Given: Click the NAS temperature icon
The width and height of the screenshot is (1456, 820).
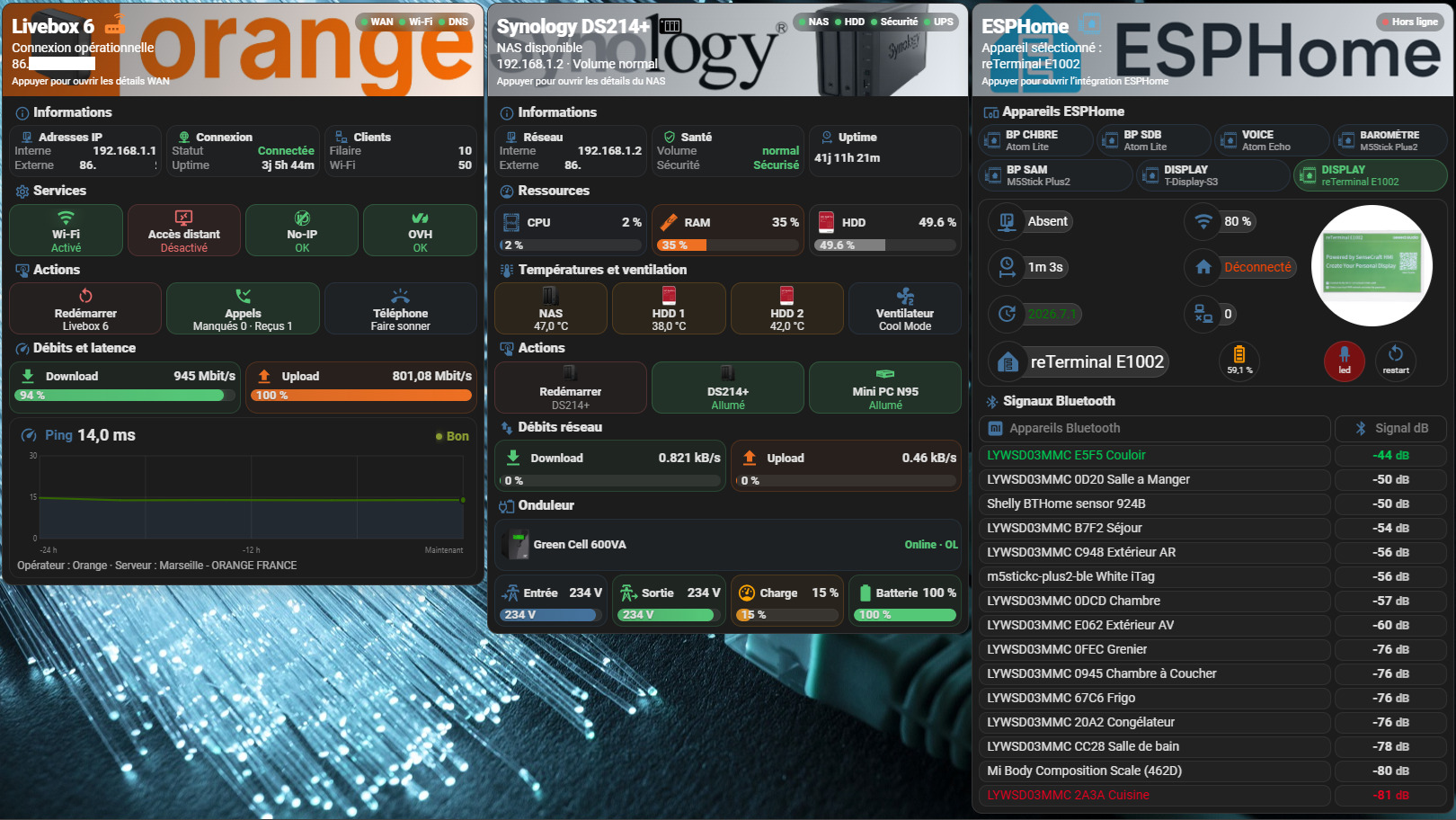Looking at the screenshot, I should (551, 296).
